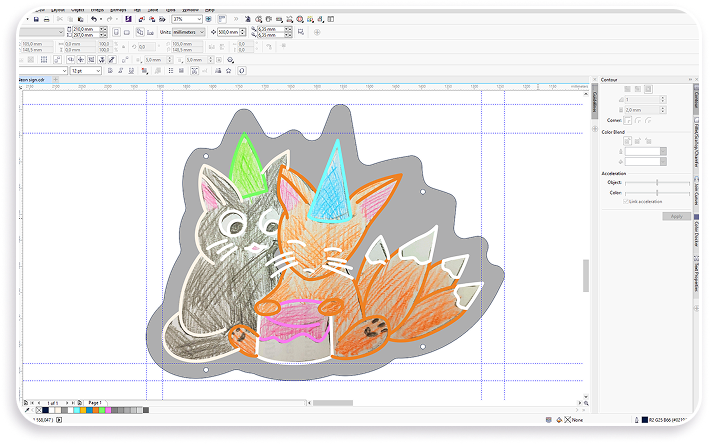Choose the bevel Corner icon in Contour docker
710x444 pixels.
pyautogui.click(x=648, y=120)
